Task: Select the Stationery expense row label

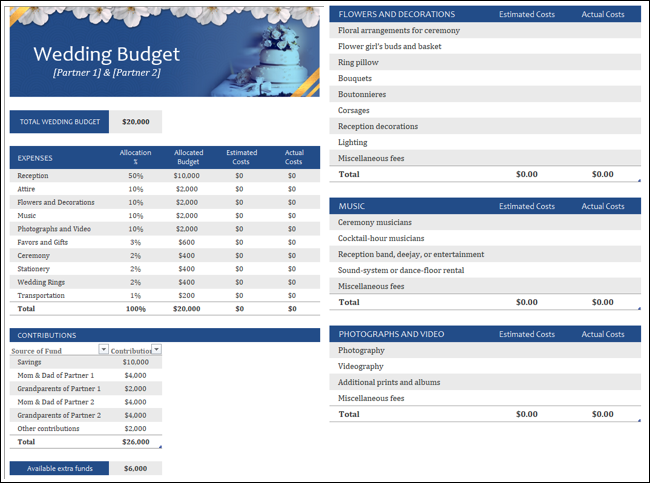Action: 34,269
